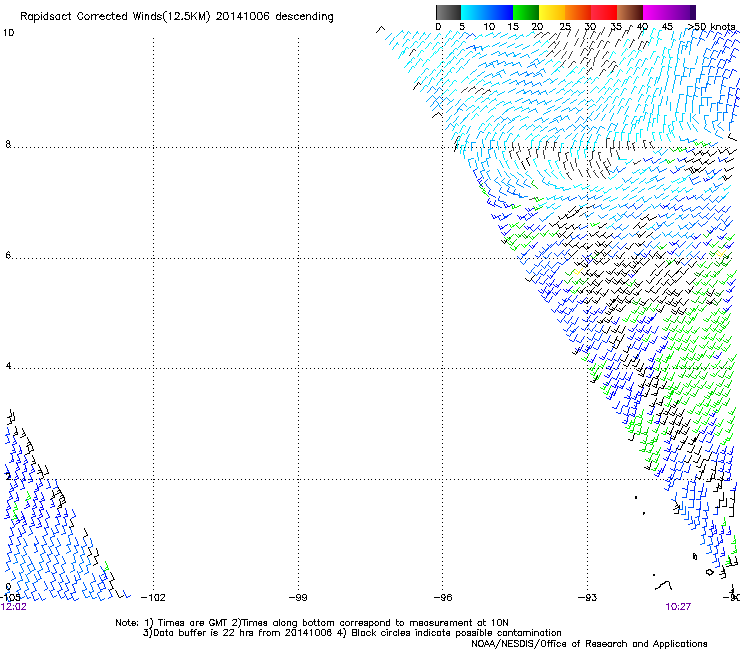Click the purple time stamp '12:02'

[x=14, y=607]
